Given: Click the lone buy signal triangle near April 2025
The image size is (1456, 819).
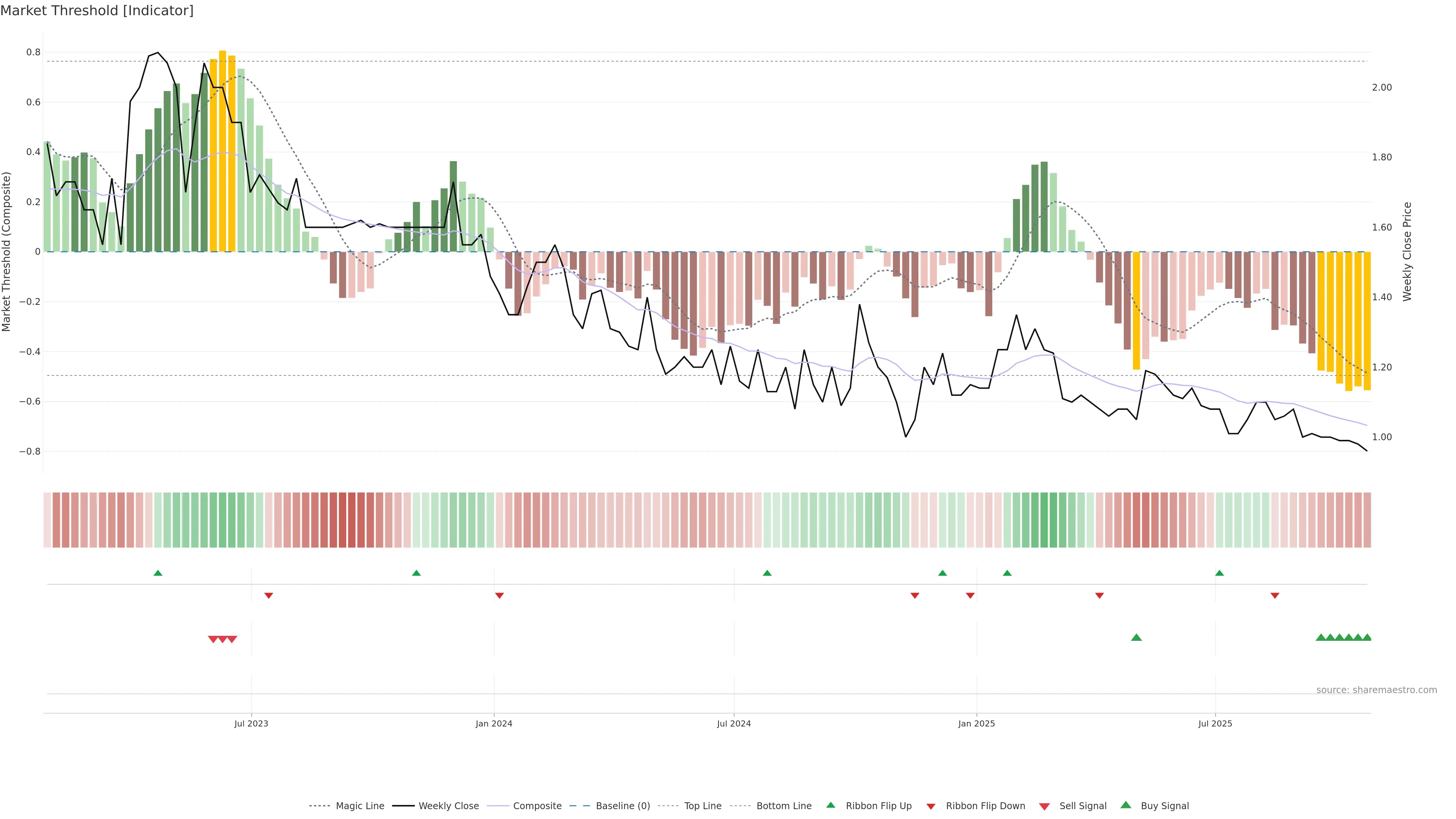Looking at the screenshot, I should coord(1136,637).
